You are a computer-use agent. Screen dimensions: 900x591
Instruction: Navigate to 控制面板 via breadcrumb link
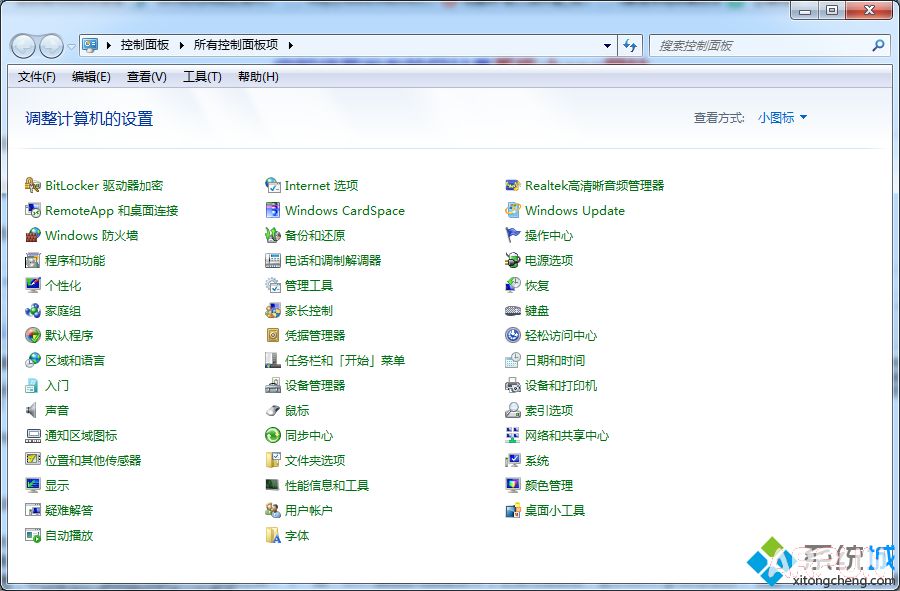click(147, 45)
